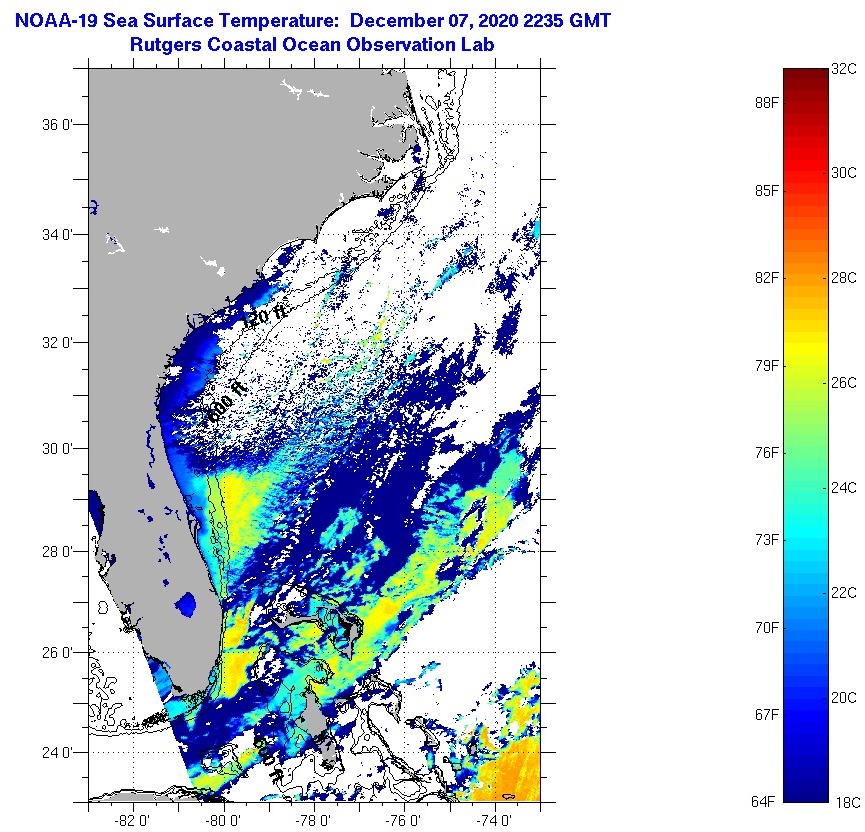Click the 600 ft contour label off Georgia
This screenshot has width=865, height=832.
227,401
